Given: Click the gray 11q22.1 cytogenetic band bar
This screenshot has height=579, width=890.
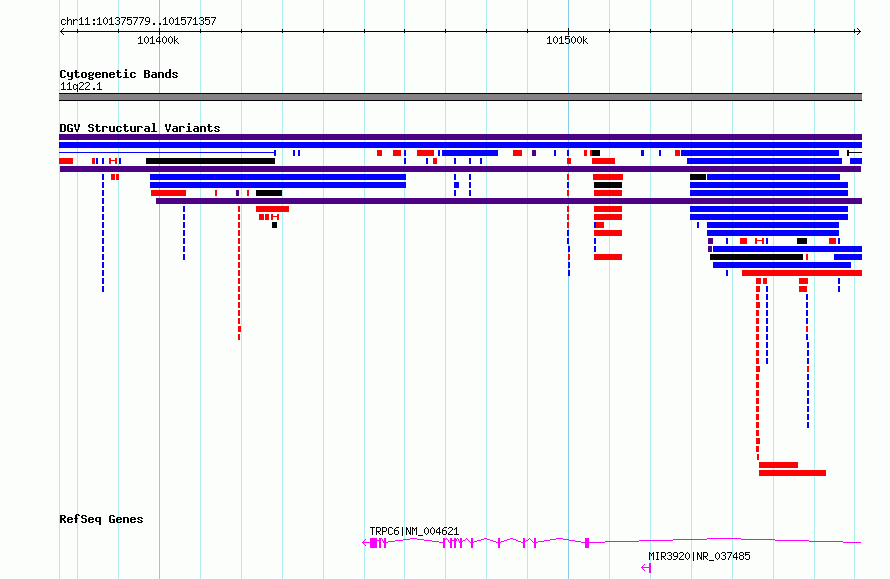Looking at the screenshot, I should (x=460, y=97).
